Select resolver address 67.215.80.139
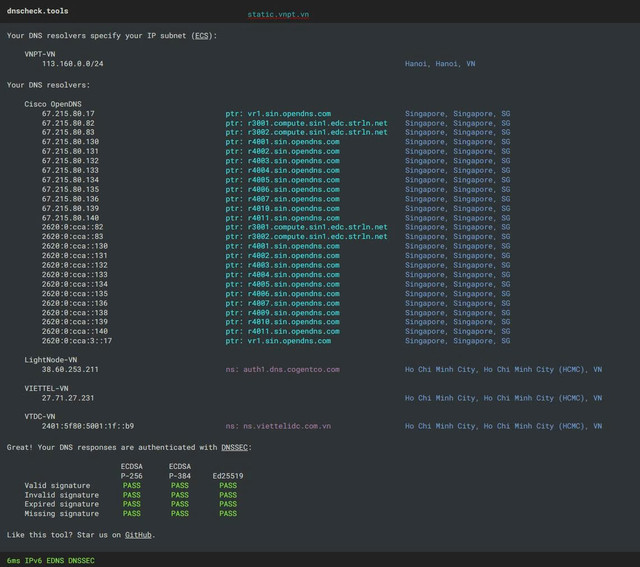640x567 pixels. click(x=70, y=209)
